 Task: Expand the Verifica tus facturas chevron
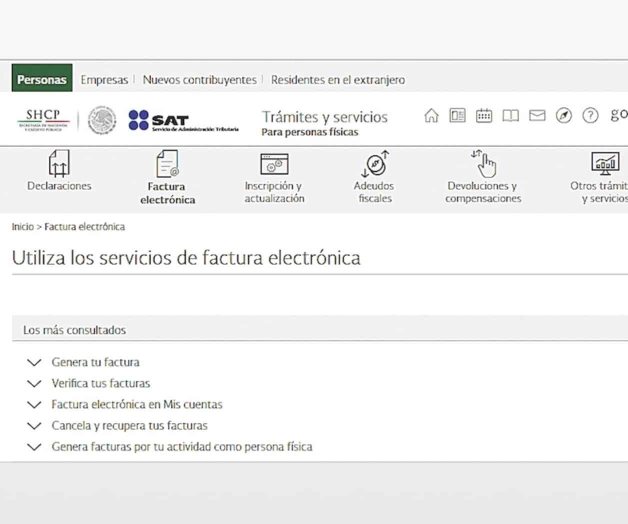[x=34, y=383]
